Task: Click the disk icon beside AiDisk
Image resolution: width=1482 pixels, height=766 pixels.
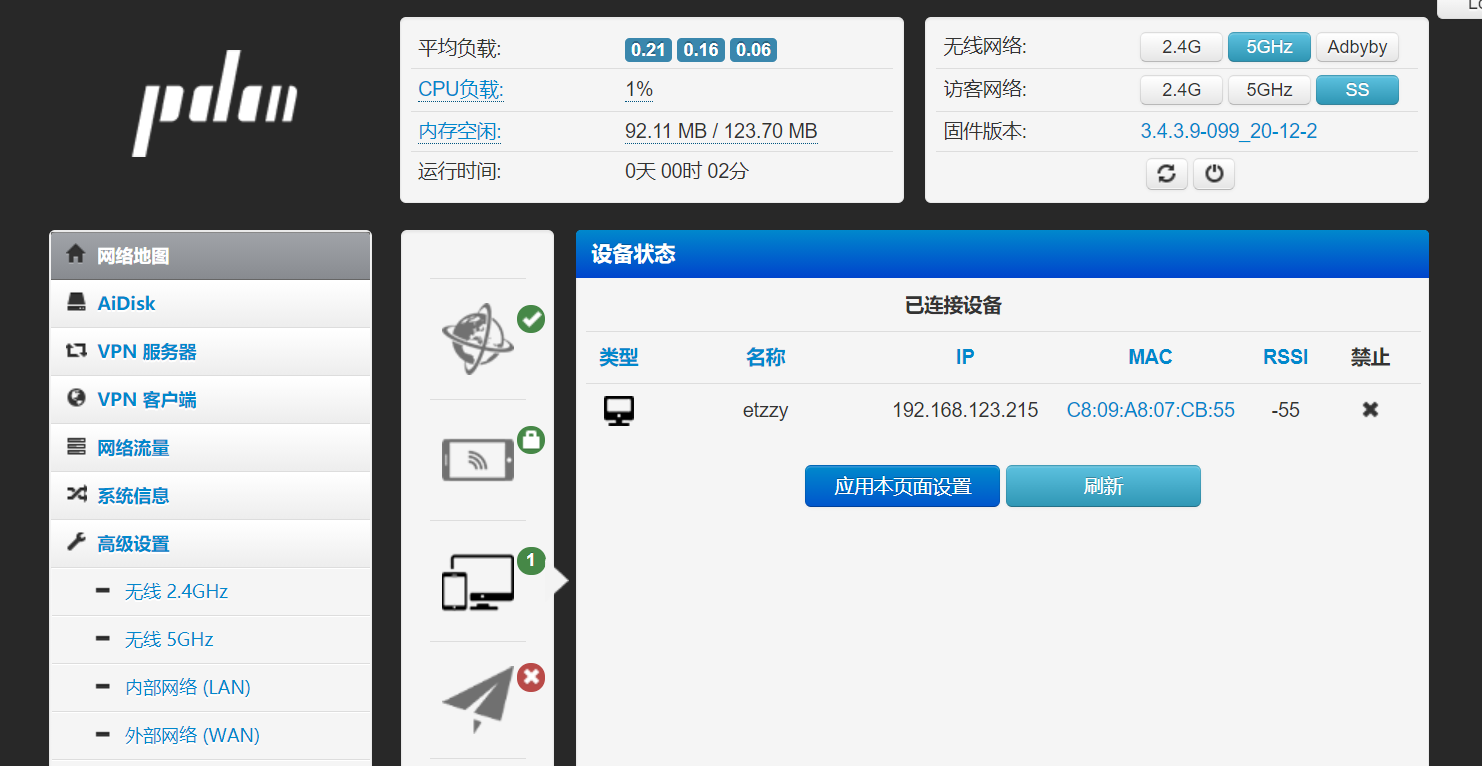Action: pyautogui.click(x=76, y=303)
